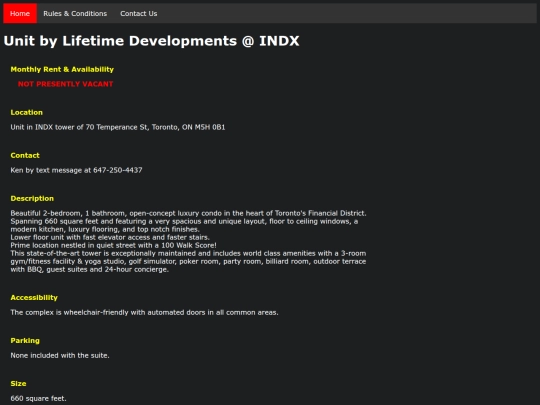Open the Home navigation tab
540x405 pixels.
(20, 13)
